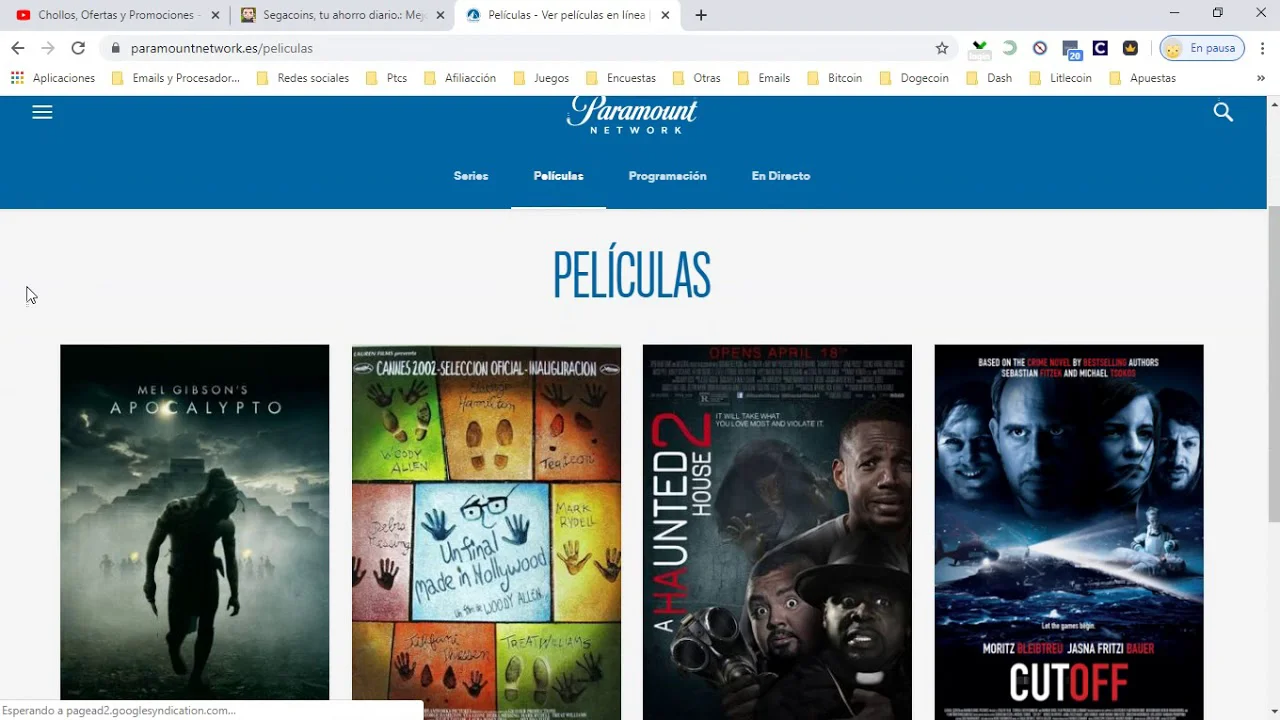The width and height of the screenshot is (1280, 720).
Task: Open the hamburger menu on Paramount site
Action: pyautogui.click(x=42, y=113)
